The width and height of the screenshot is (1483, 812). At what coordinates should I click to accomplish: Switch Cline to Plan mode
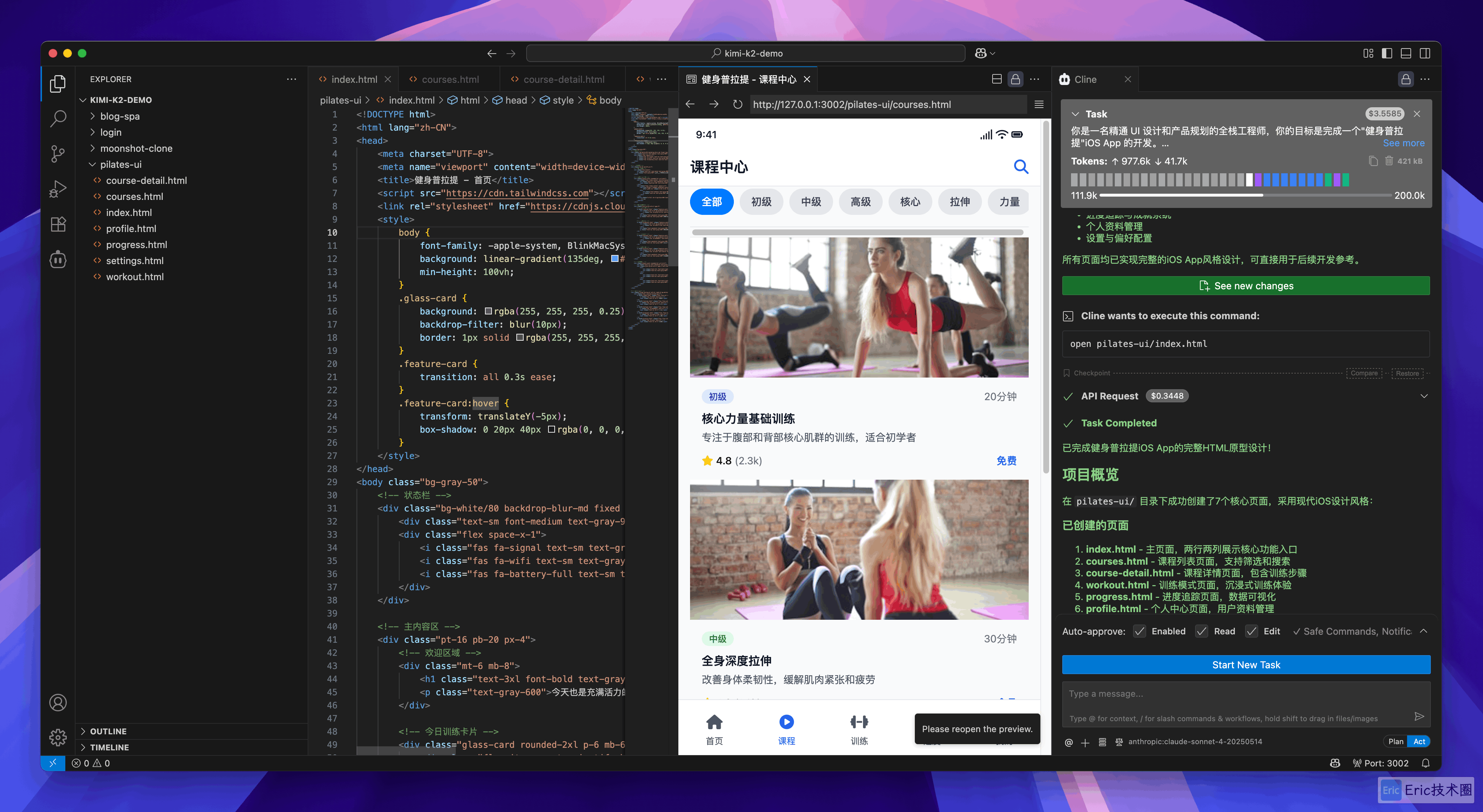coord(1395,742)
